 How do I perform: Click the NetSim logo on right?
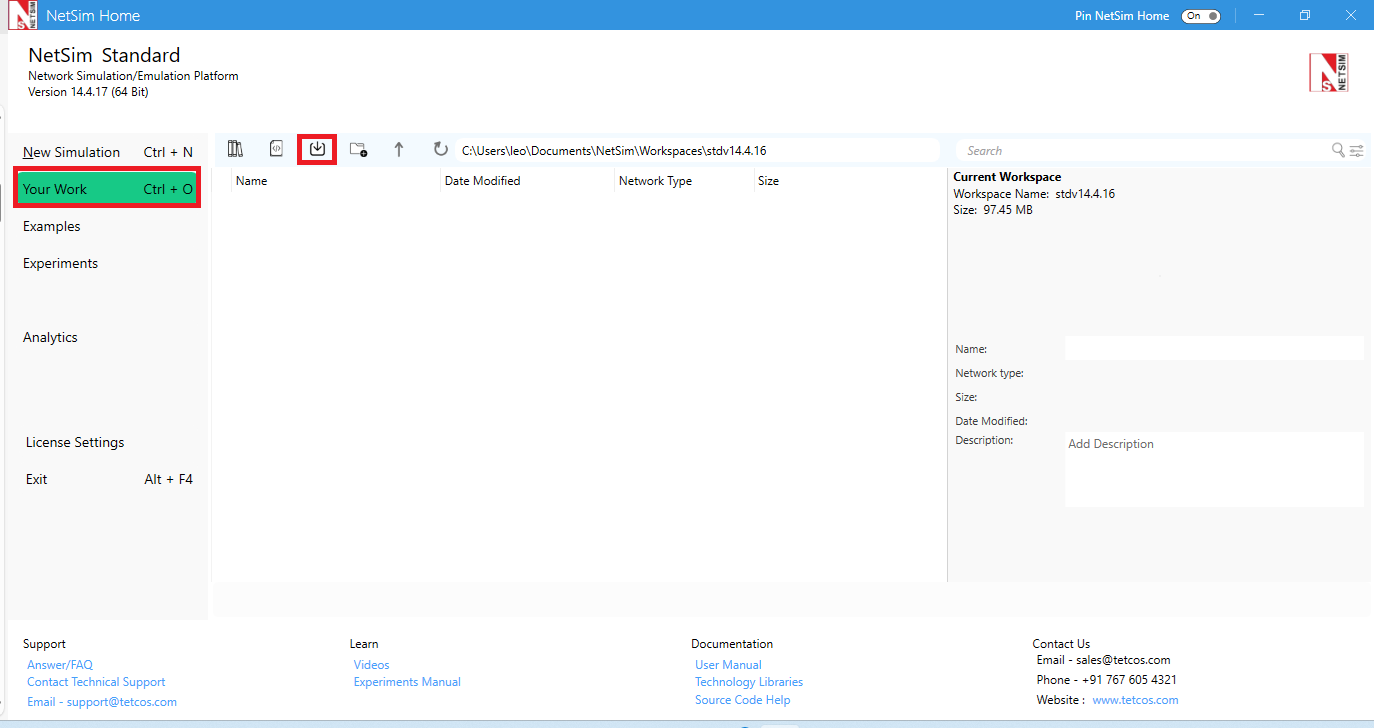[x=1329, y=73]
